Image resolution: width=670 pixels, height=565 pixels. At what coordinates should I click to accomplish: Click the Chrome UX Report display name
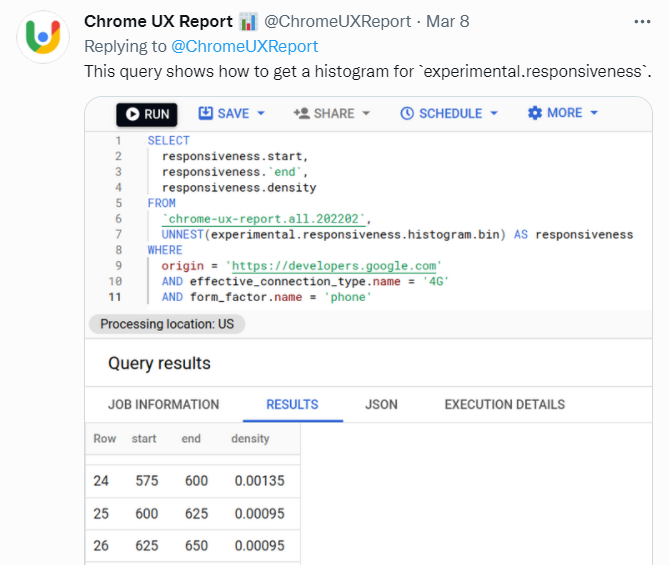tap(159, 21)
